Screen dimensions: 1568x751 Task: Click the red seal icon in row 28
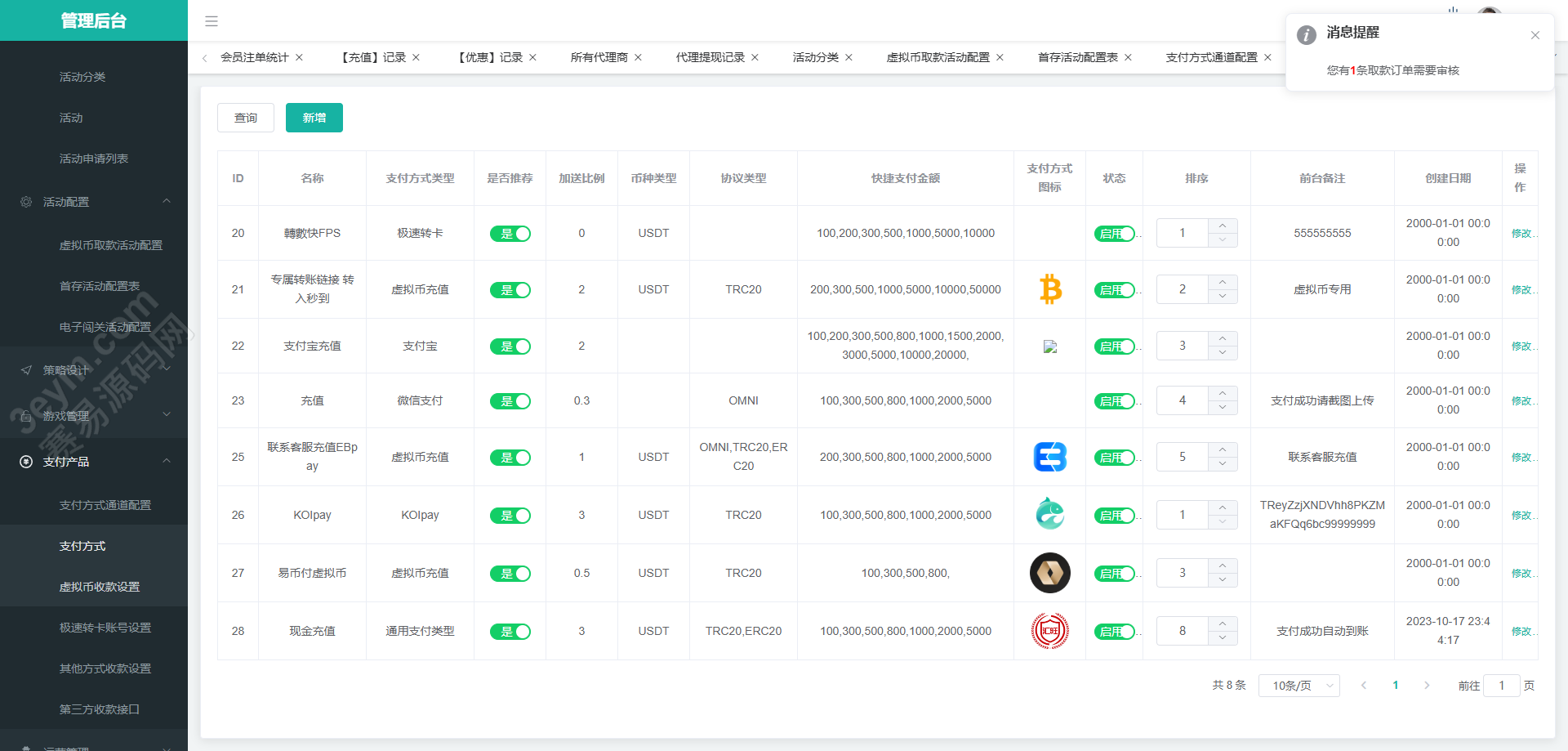tap(1049, 631)
